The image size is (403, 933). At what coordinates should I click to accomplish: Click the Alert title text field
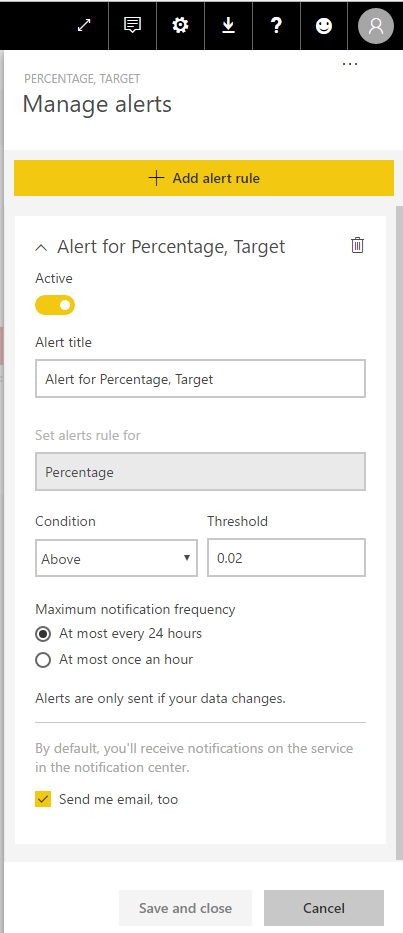click(200, 378)
